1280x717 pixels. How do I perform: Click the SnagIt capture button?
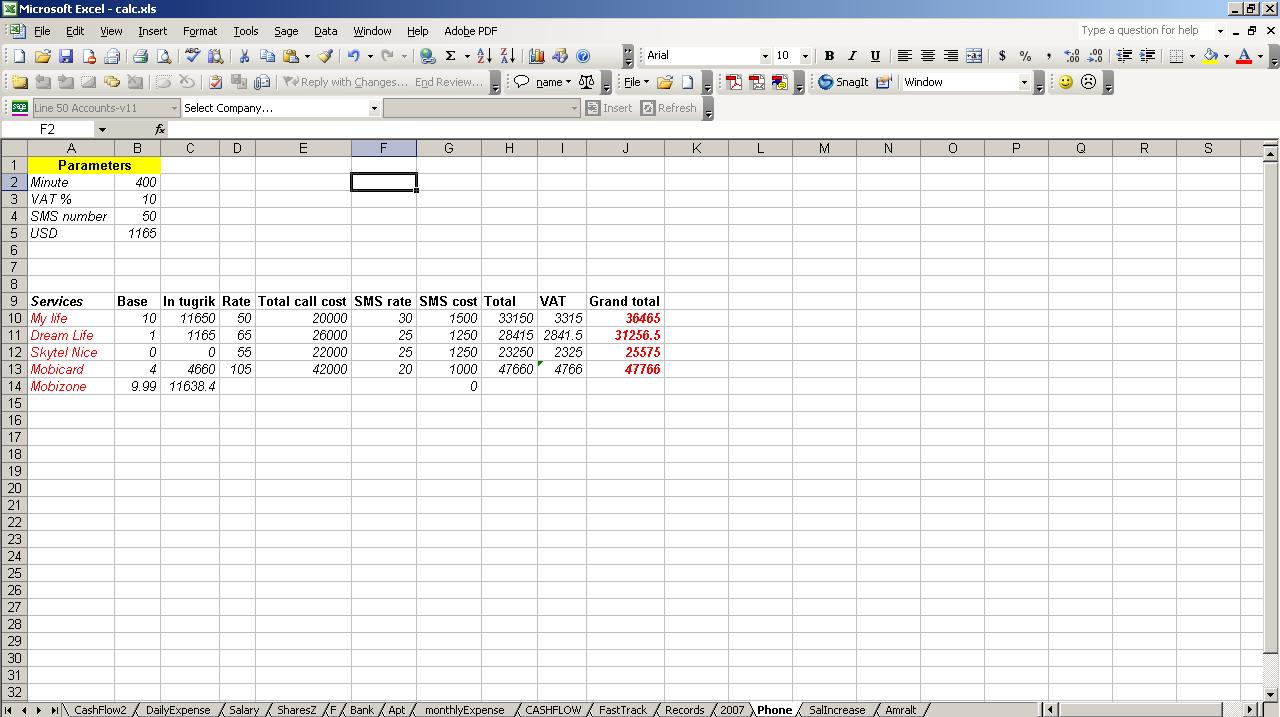pyautogui.click(x=843, y=82)
